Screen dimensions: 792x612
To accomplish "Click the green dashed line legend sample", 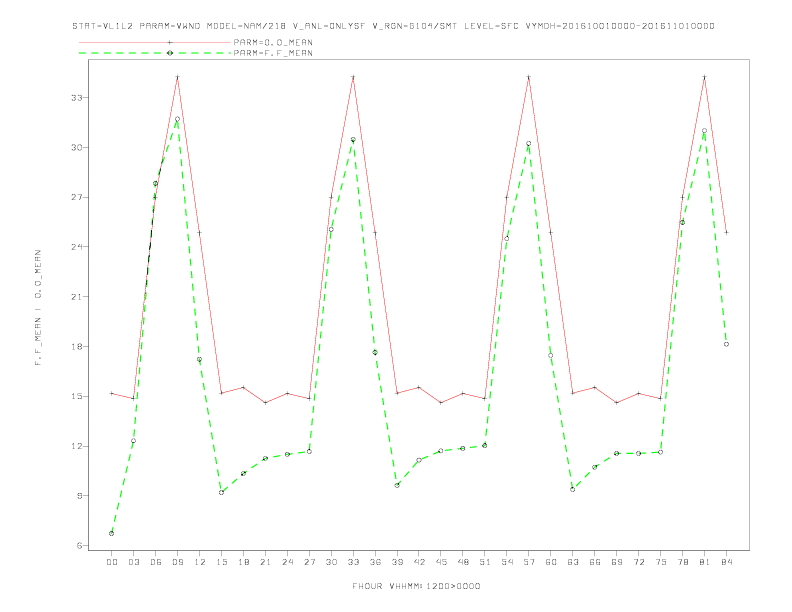I will [x=155, y=53].
